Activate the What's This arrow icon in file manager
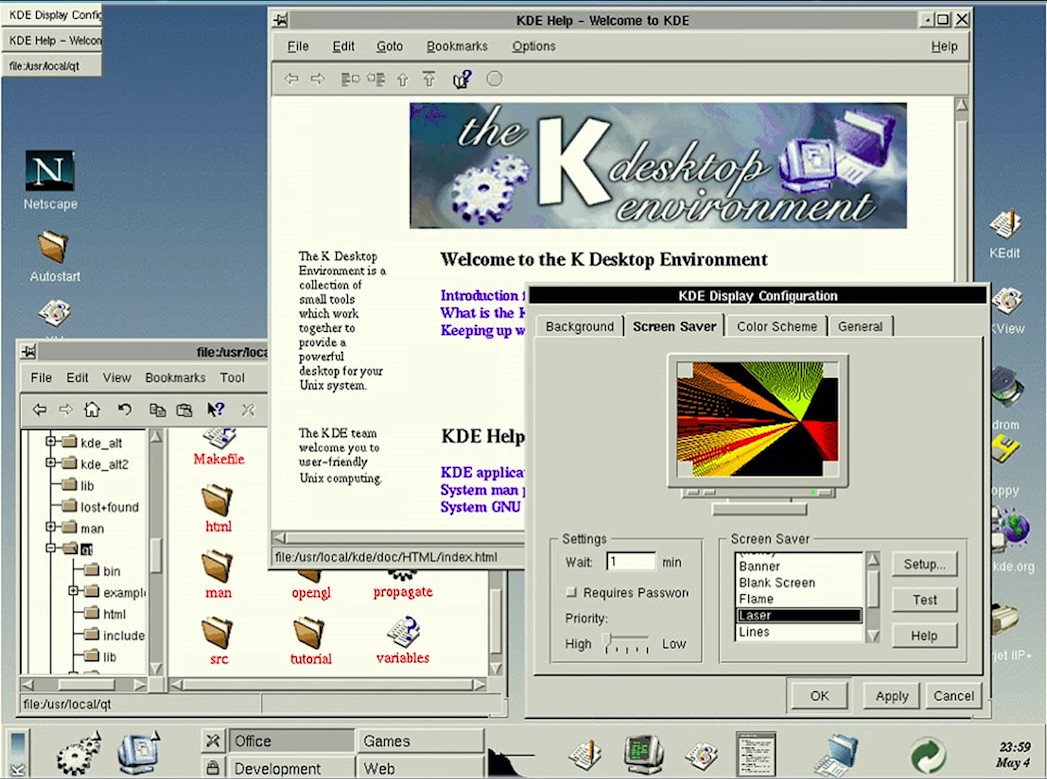1047x779 pixels. tap(214, 409)
